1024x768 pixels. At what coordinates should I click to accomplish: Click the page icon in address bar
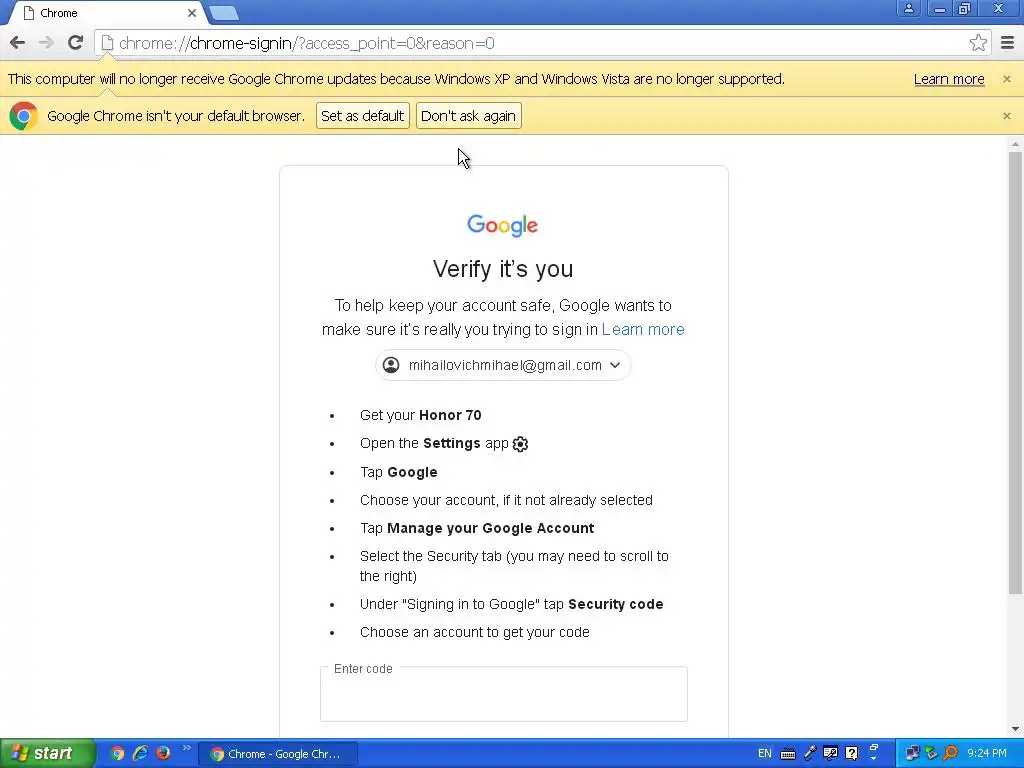(107, 43)
